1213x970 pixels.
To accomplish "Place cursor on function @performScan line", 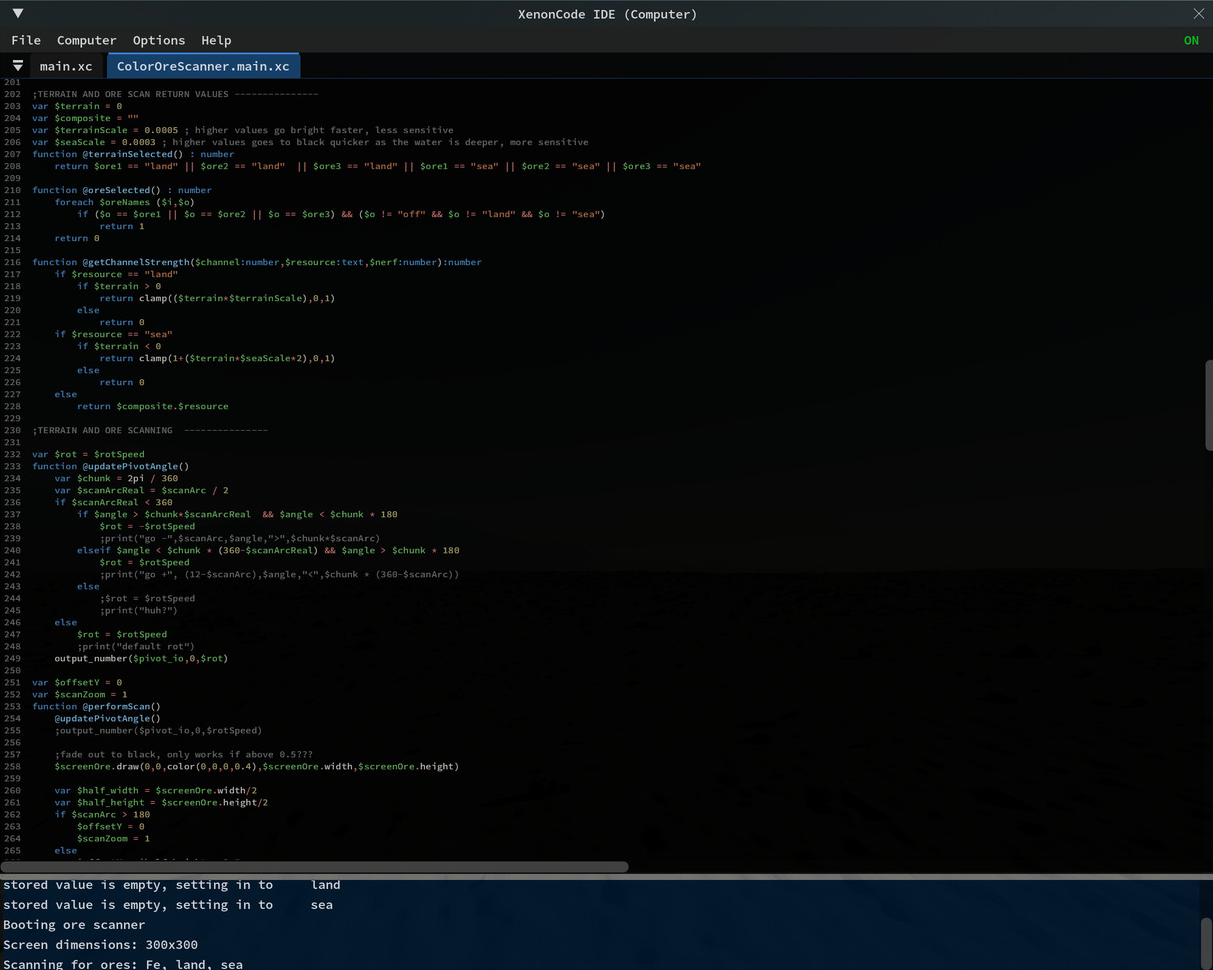I will click(x=96, y=706).
